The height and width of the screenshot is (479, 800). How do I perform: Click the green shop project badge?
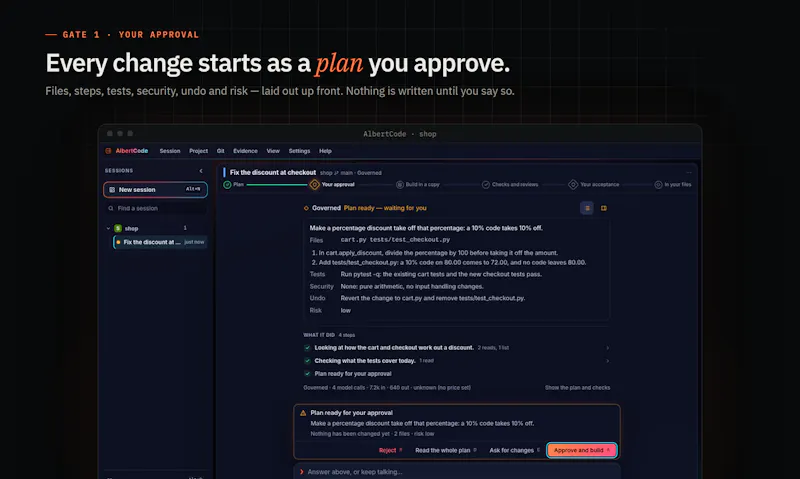tap(118, 228)
